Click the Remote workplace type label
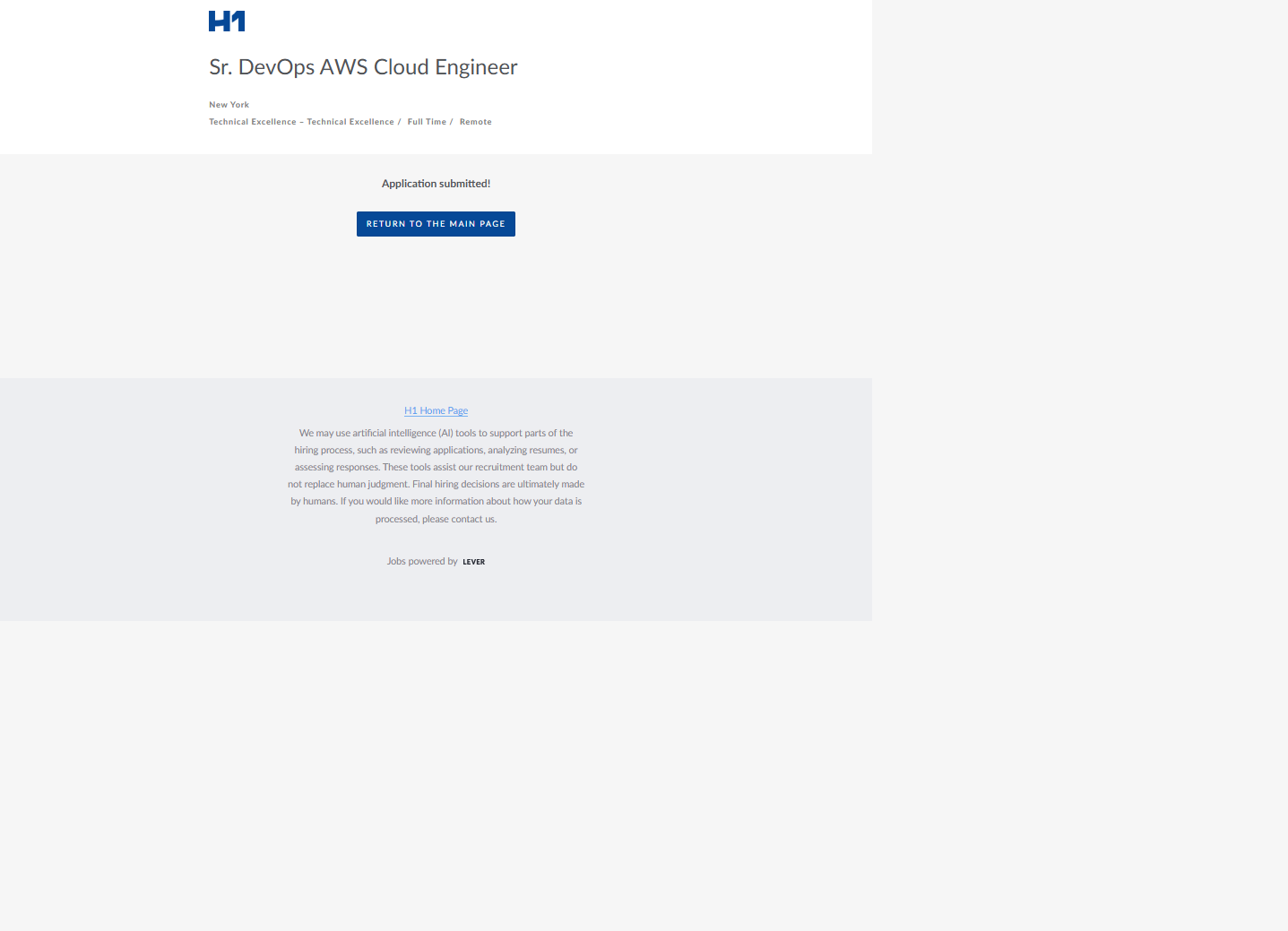Image resolution: width=1288 pixels, height=931 pixels. point(475,122)
